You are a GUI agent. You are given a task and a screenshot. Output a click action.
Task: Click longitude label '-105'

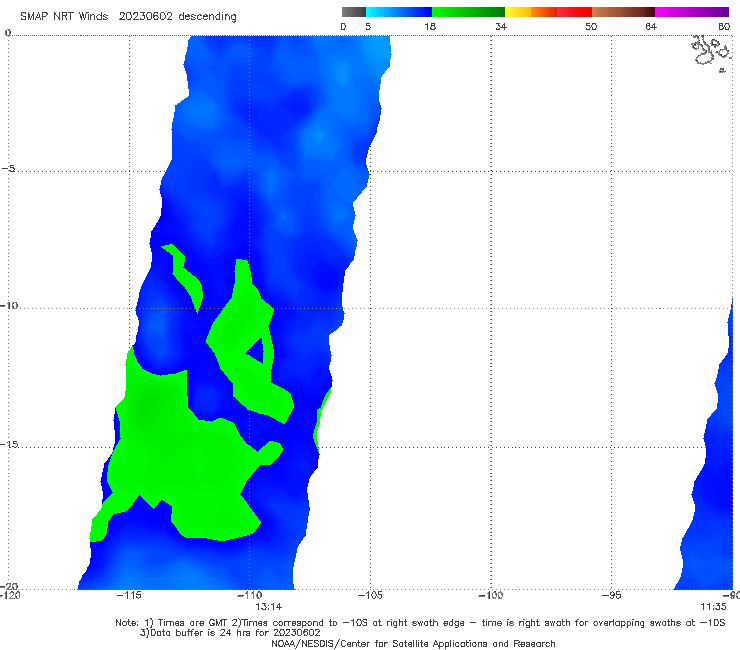pos(370,595)
